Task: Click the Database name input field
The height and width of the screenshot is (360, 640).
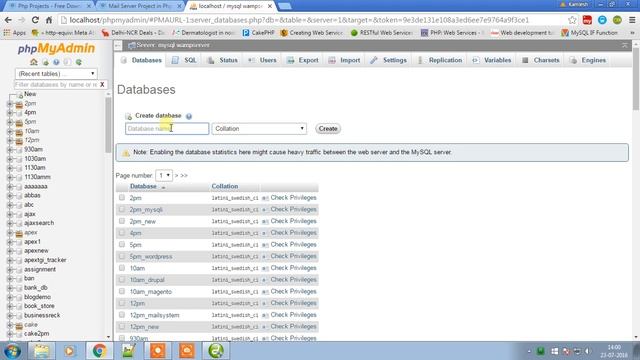Action: click(x=167, y=129)
